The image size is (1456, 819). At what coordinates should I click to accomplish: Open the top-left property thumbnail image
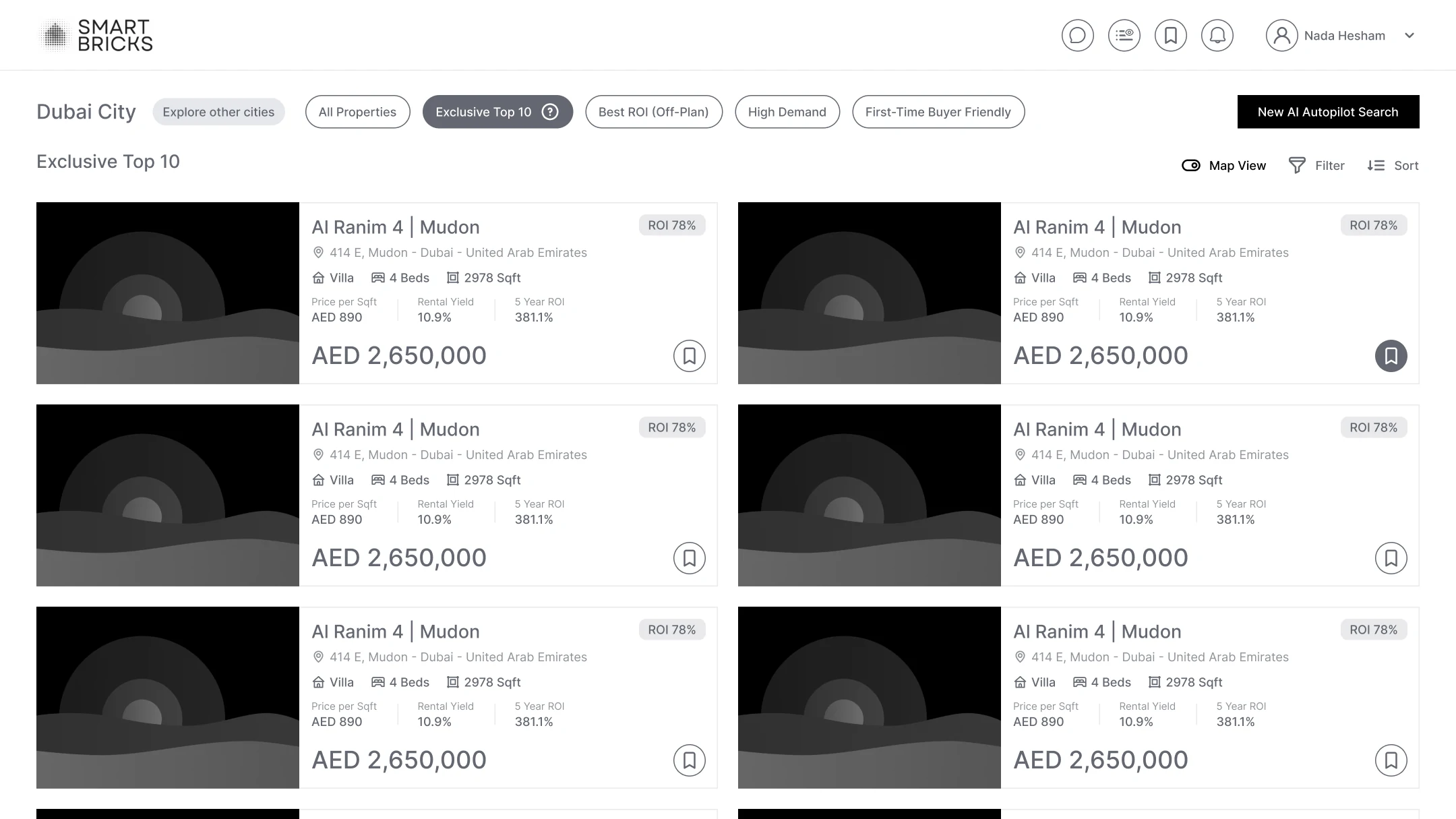click(x=168, y=293)
